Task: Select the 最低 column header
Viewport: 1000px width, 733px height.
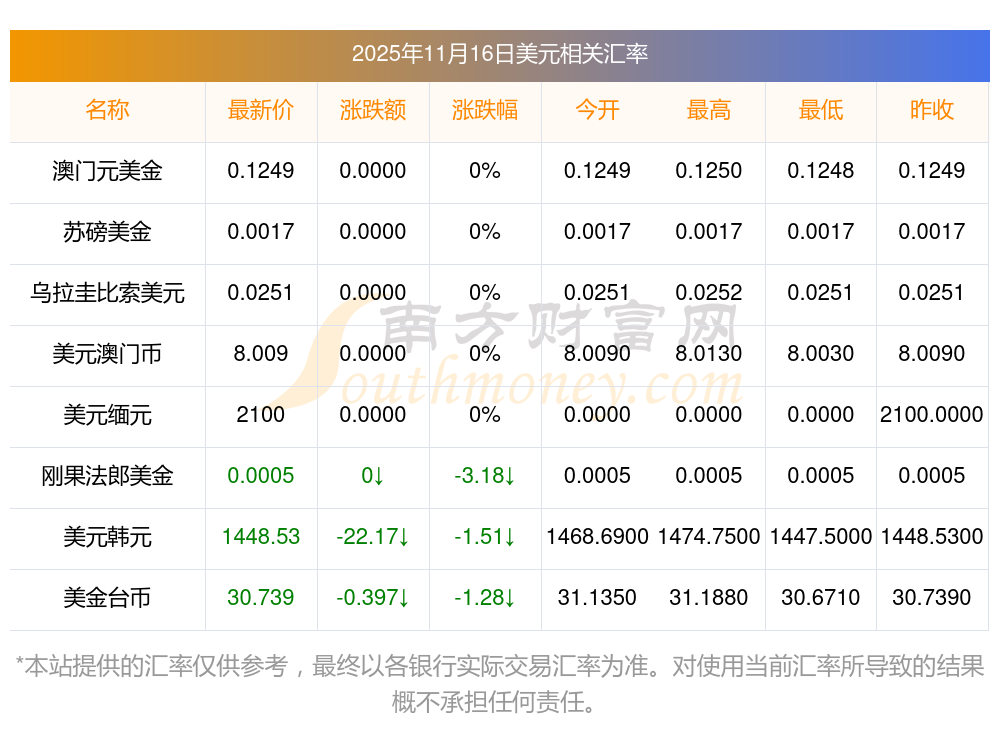Action: coord(820,110)
